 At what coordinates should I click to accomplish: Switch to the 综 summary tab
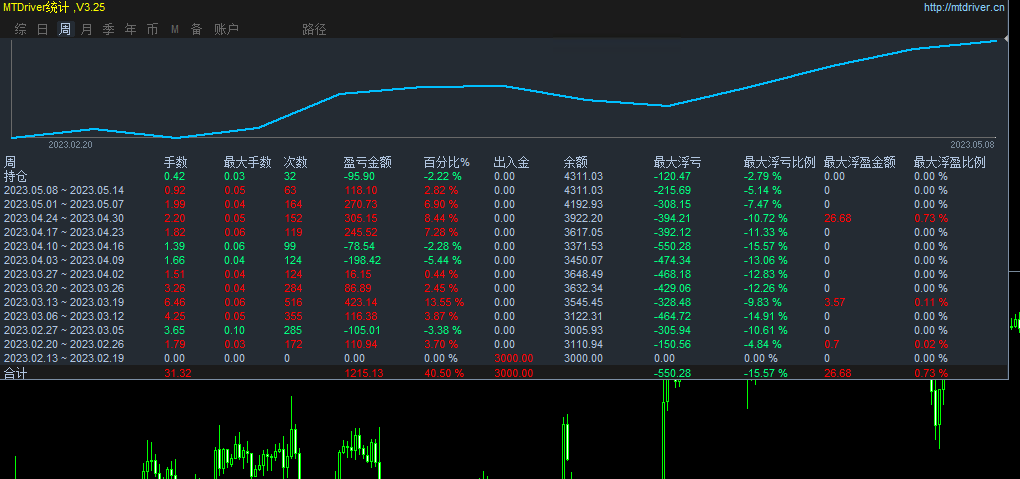(20, 29)
